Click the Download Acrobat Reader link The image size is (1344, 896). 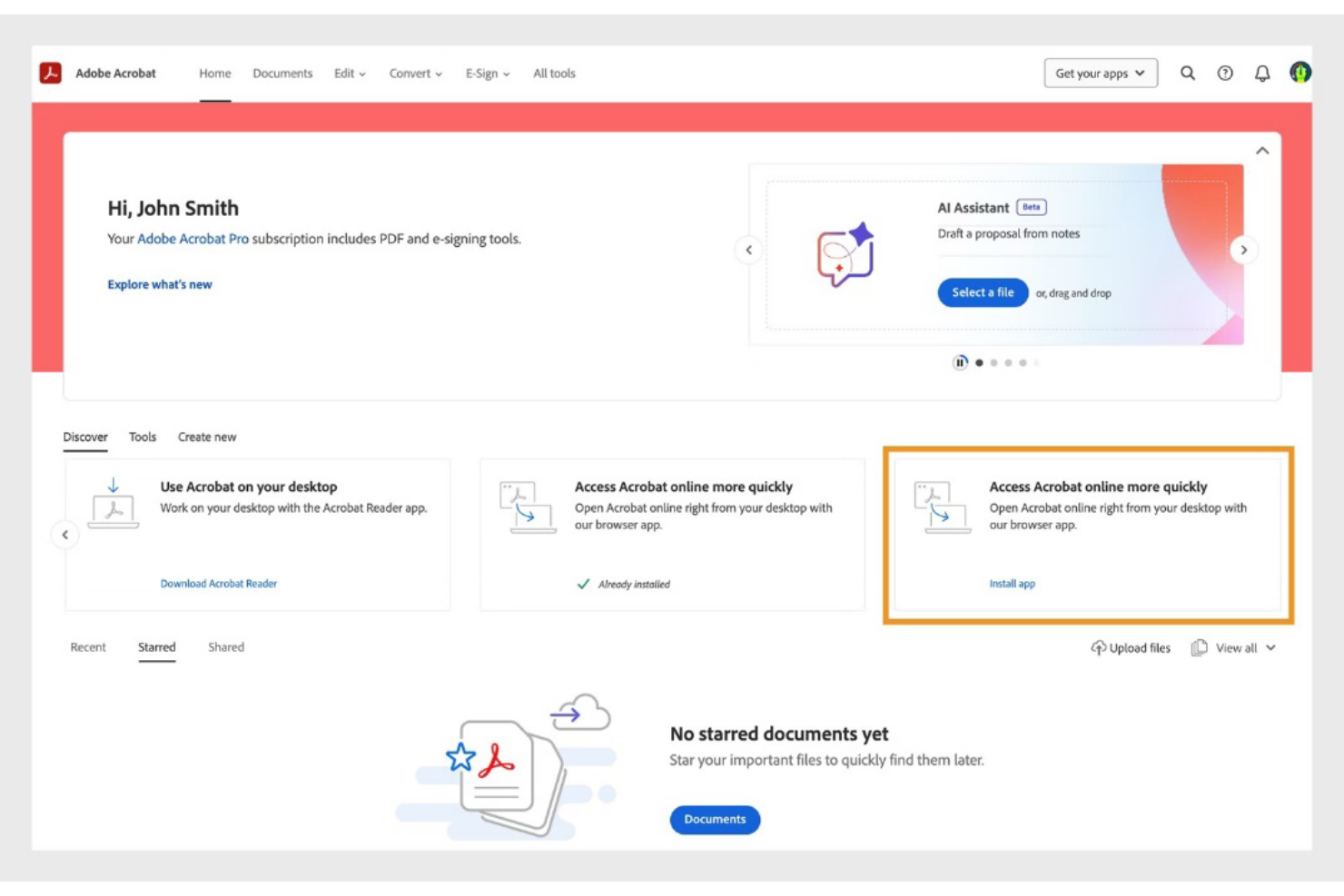pos(219,583)
